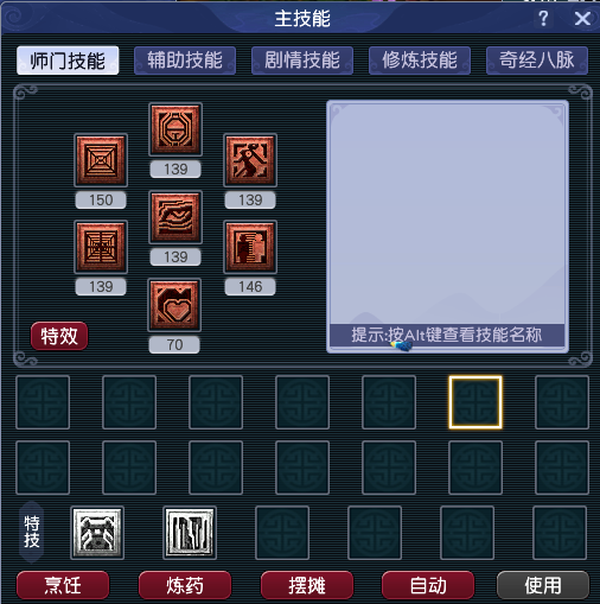Select the concentric squares skill icon level 150
Viewport: 600px width, 604px height.
coord(101,160)
